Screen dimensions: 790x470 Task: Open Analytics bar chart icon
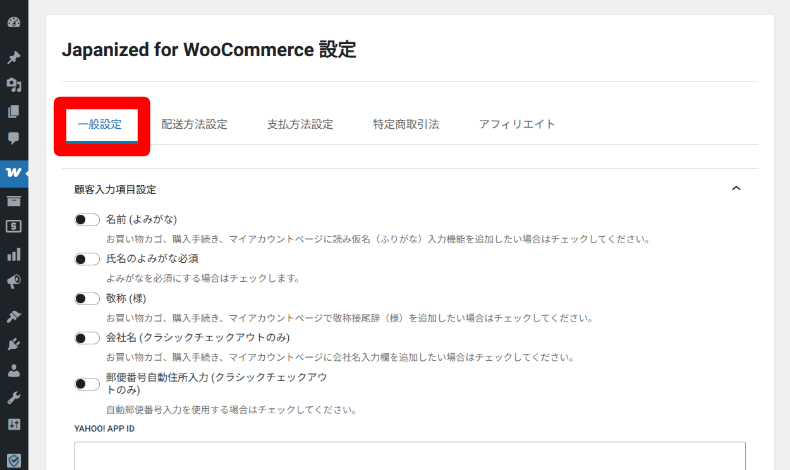(x=14, y=254)
